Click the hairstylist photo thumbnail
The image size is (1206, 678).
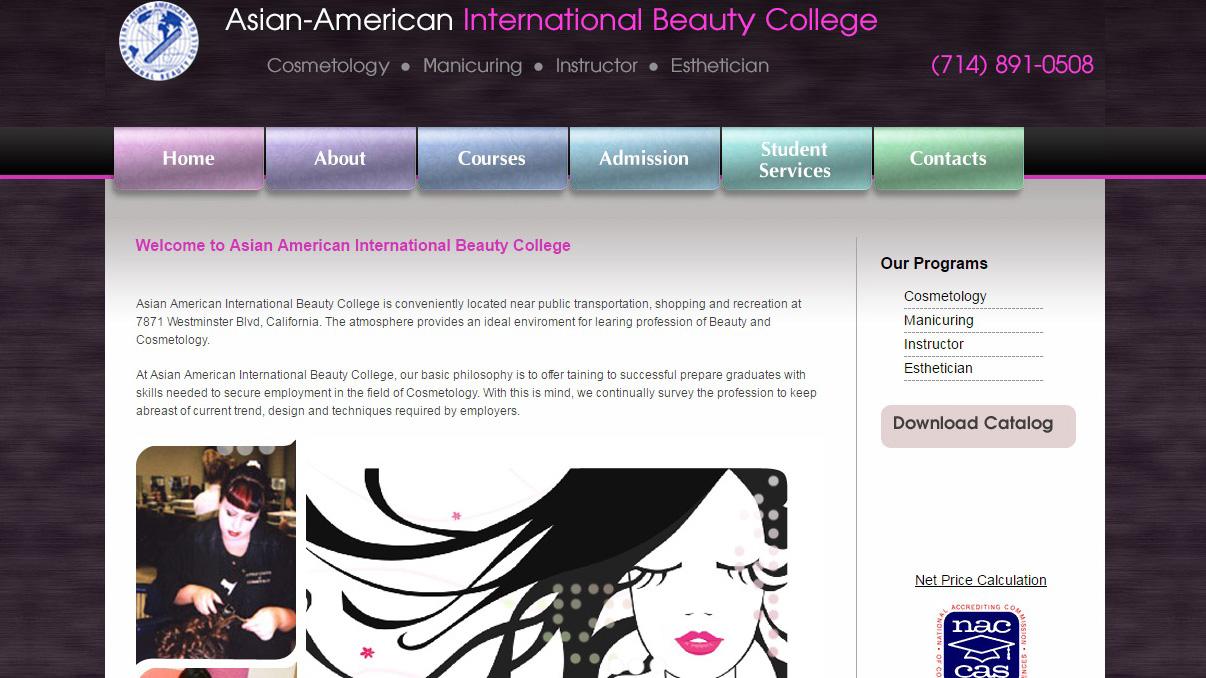pos(216,553)
